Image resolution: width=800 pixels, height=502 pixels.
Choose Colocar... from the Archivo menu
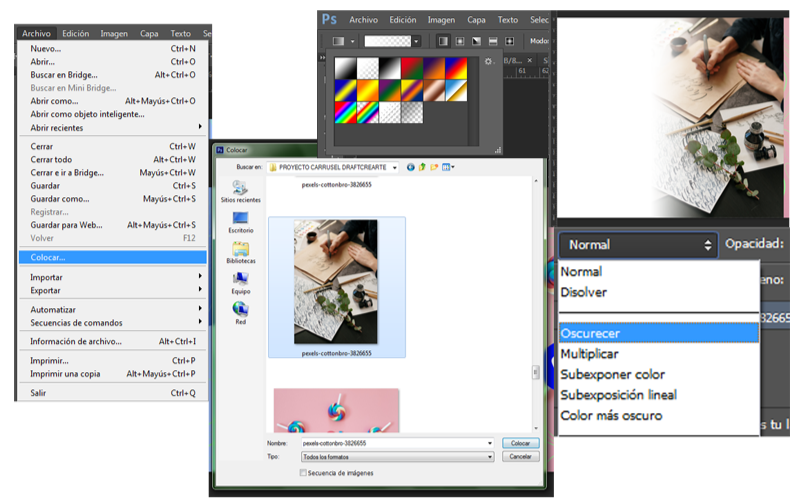[x=113, y=257]
